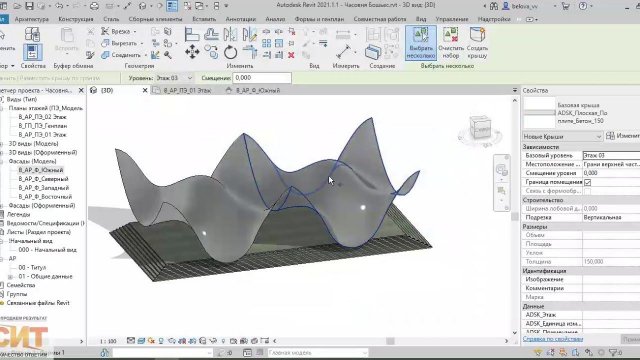Click the Save icon in quick access toolbar

point(29,6)
